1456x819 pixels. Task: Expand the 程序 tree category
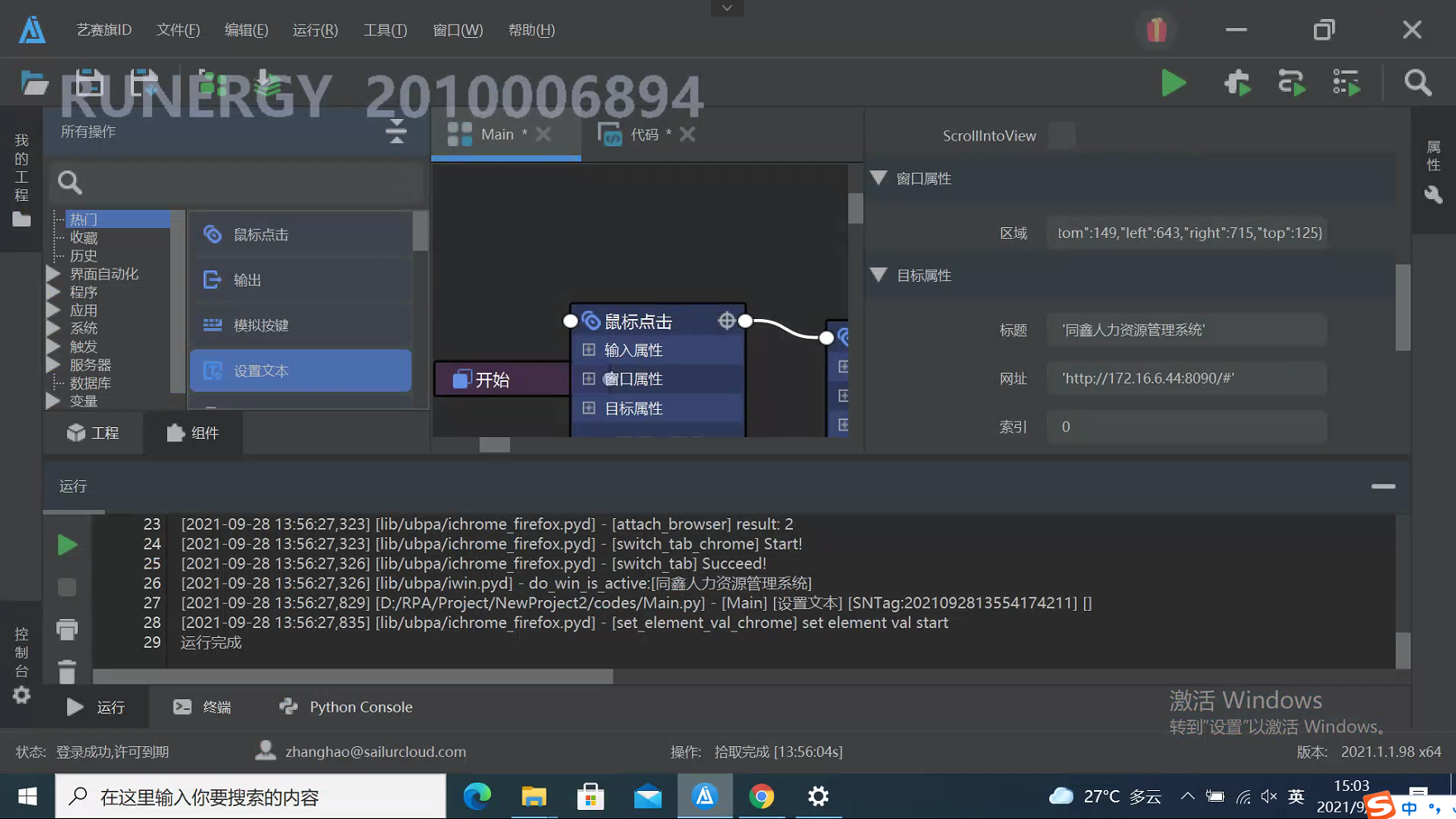point(54,292)
